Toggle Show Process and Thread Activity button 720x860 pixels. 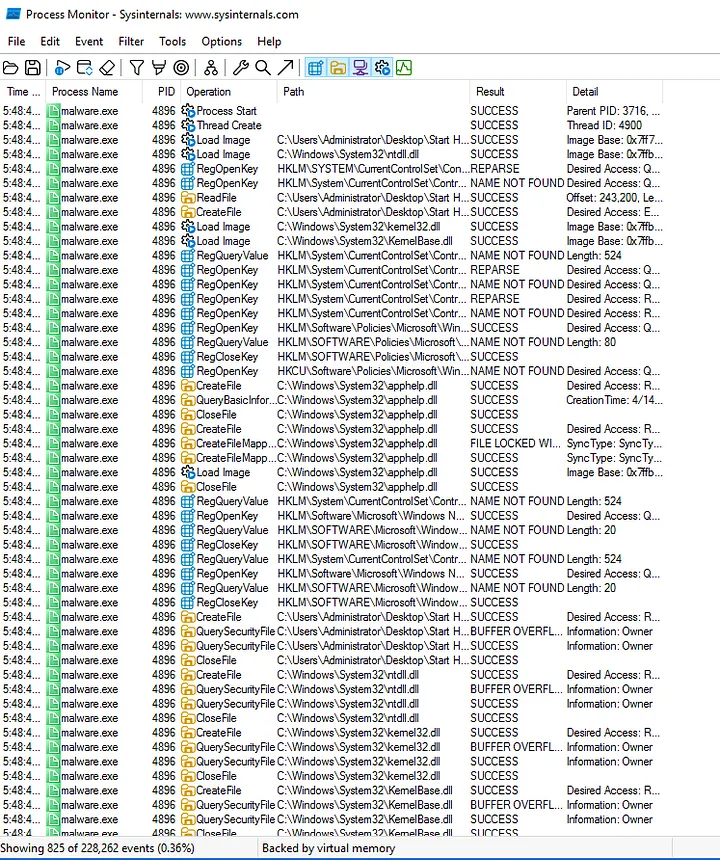click(x=382, y=68)
